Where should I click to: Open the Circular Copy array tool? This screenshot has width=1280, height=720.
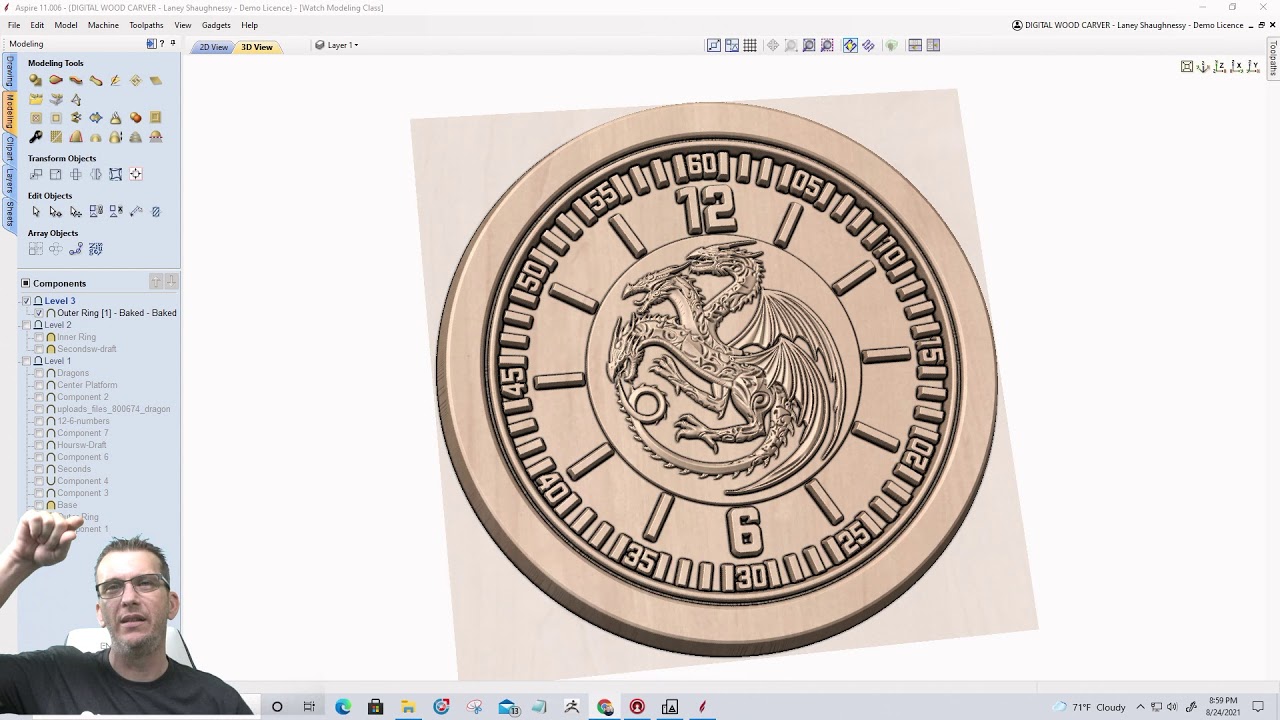pos(56,249)
